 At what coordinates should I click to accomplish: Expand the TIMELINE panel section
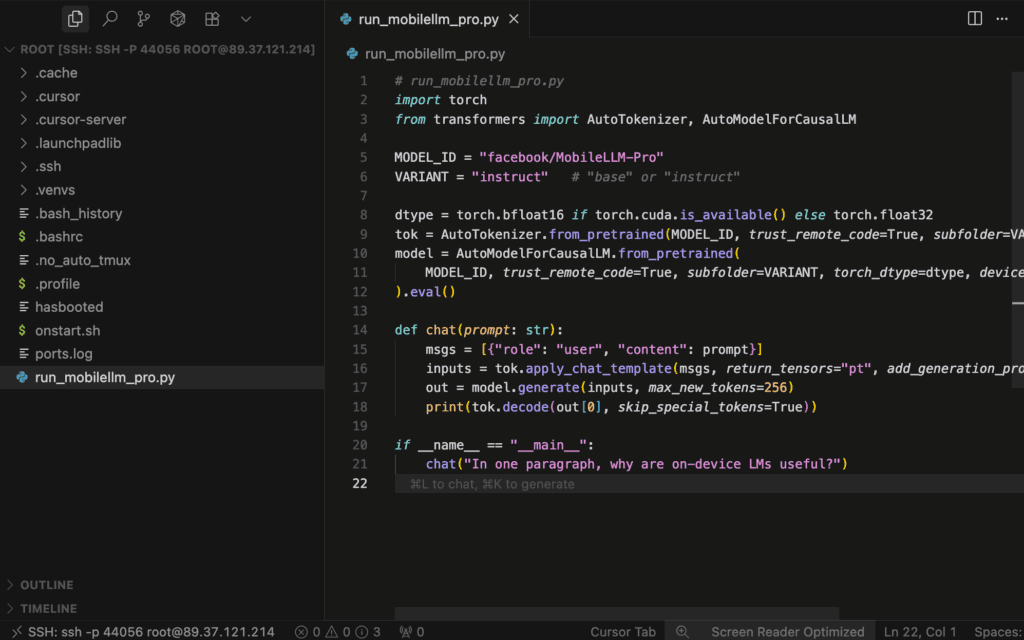tap(48, 608)
